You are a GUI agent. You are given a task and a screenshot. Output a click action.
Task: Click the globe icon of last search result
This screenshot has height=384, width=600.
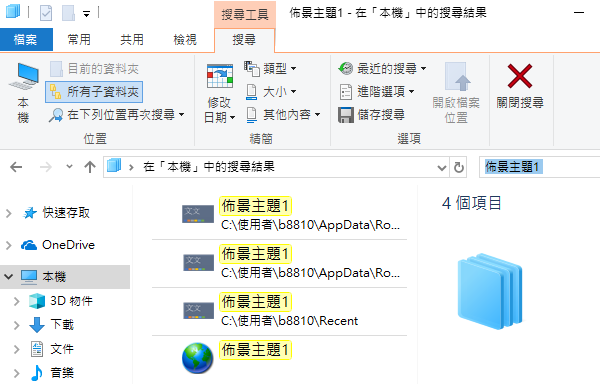coord(197,358)
